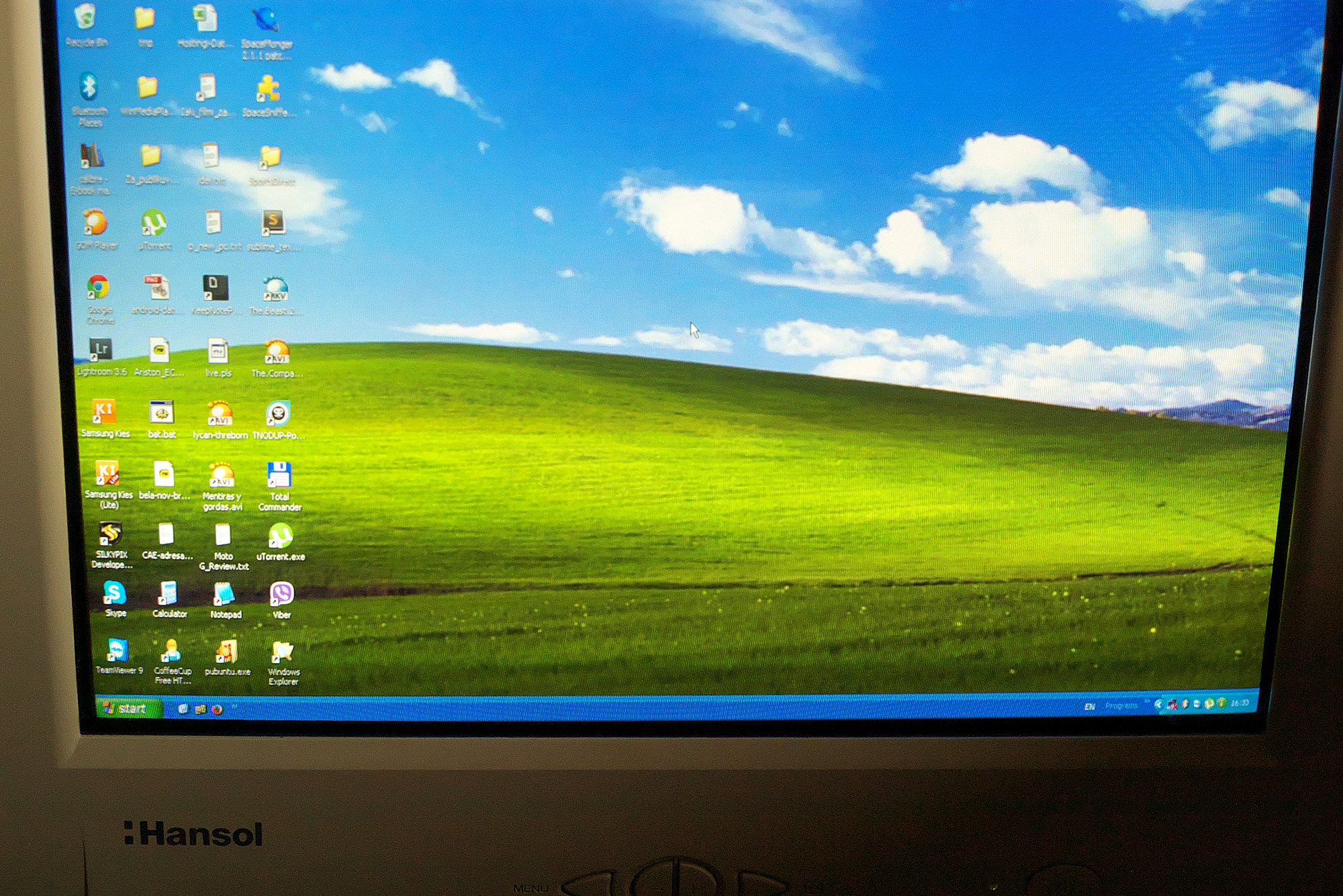Open KeepNote shortcut with black icon
The width and height of the screenshot is (1343, 896).
coord(215,295)
